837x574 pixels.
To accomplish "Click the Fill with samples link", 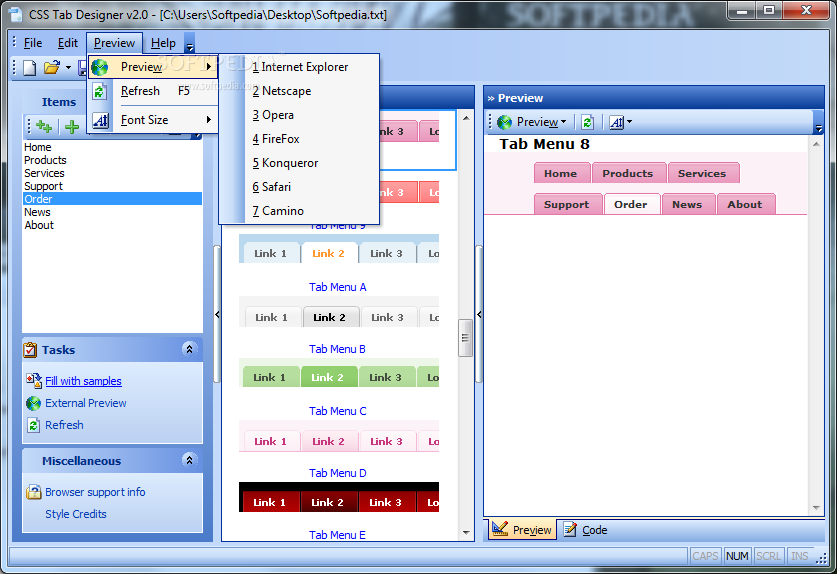I will (83, 381).
